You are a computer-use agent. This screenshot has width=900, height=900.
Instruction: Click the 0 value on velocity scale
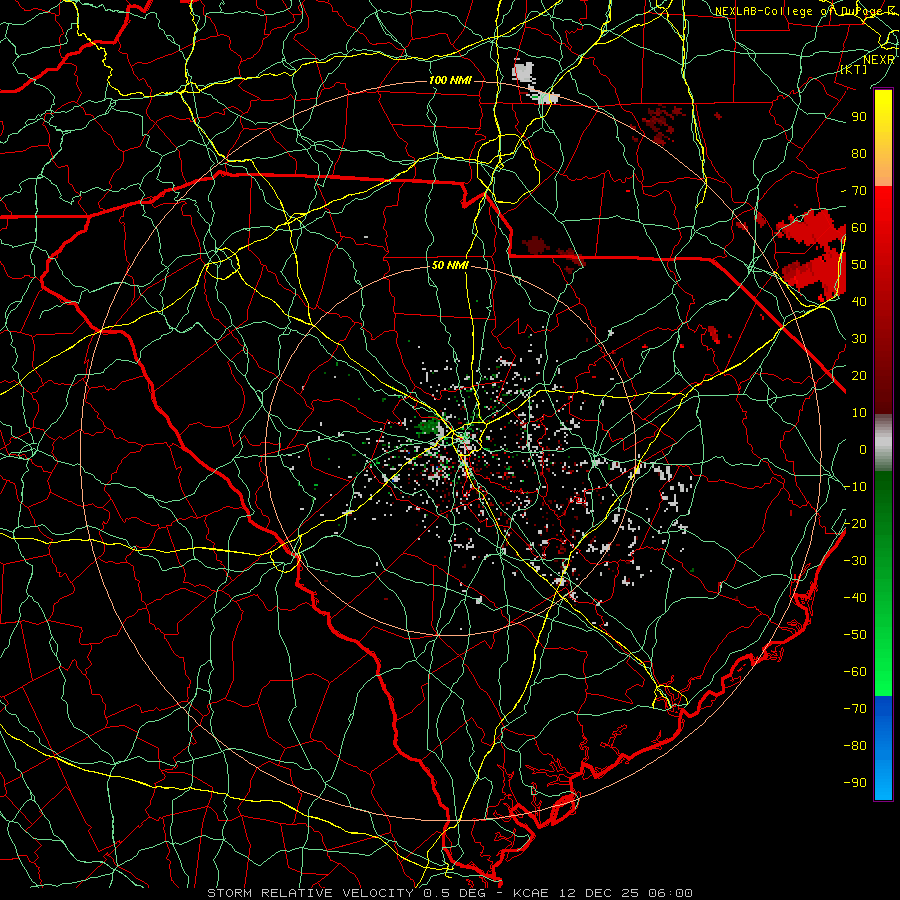pos(863,449)
